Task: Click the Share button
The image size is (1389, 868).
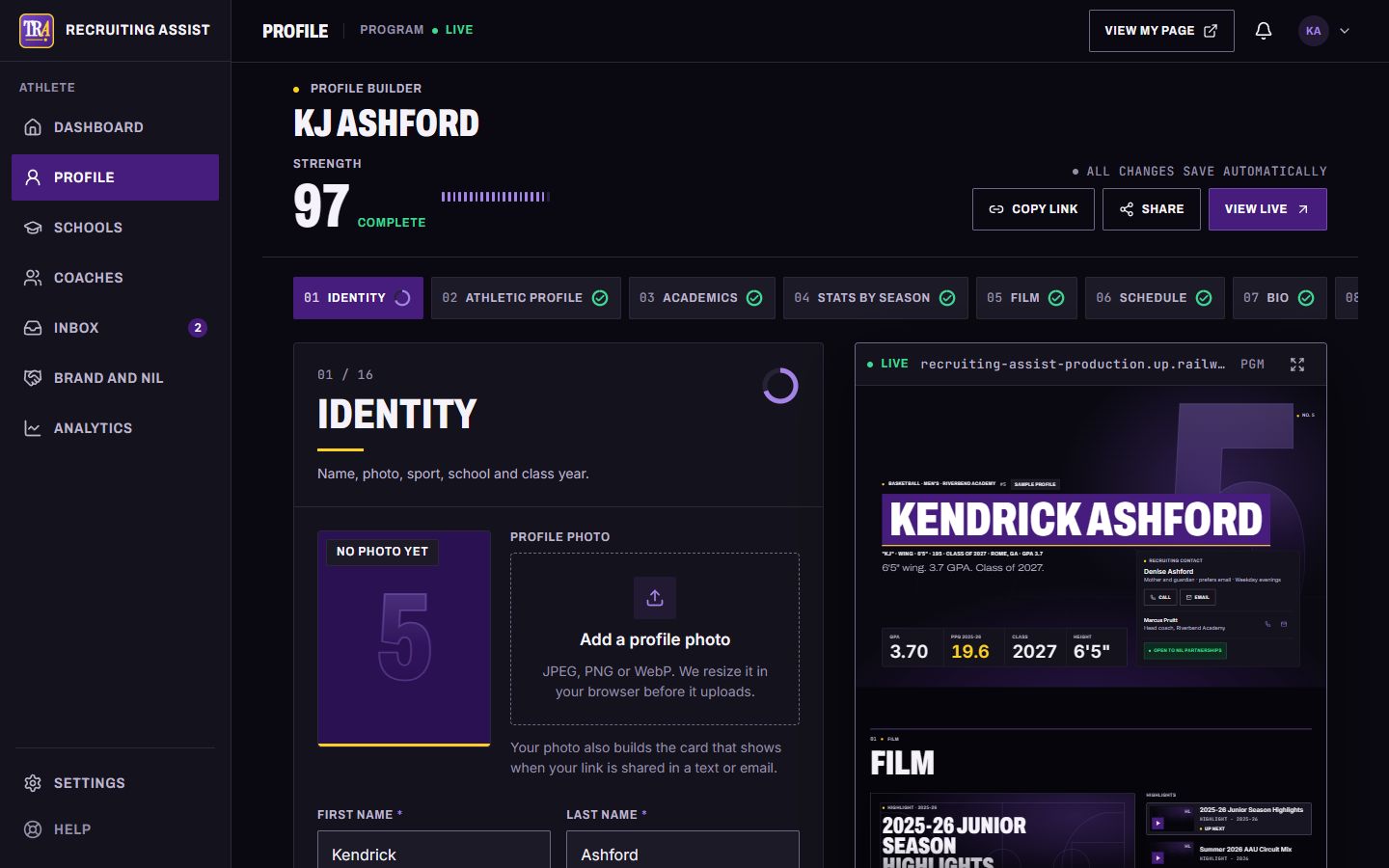Action: [x=1152, y=209]
